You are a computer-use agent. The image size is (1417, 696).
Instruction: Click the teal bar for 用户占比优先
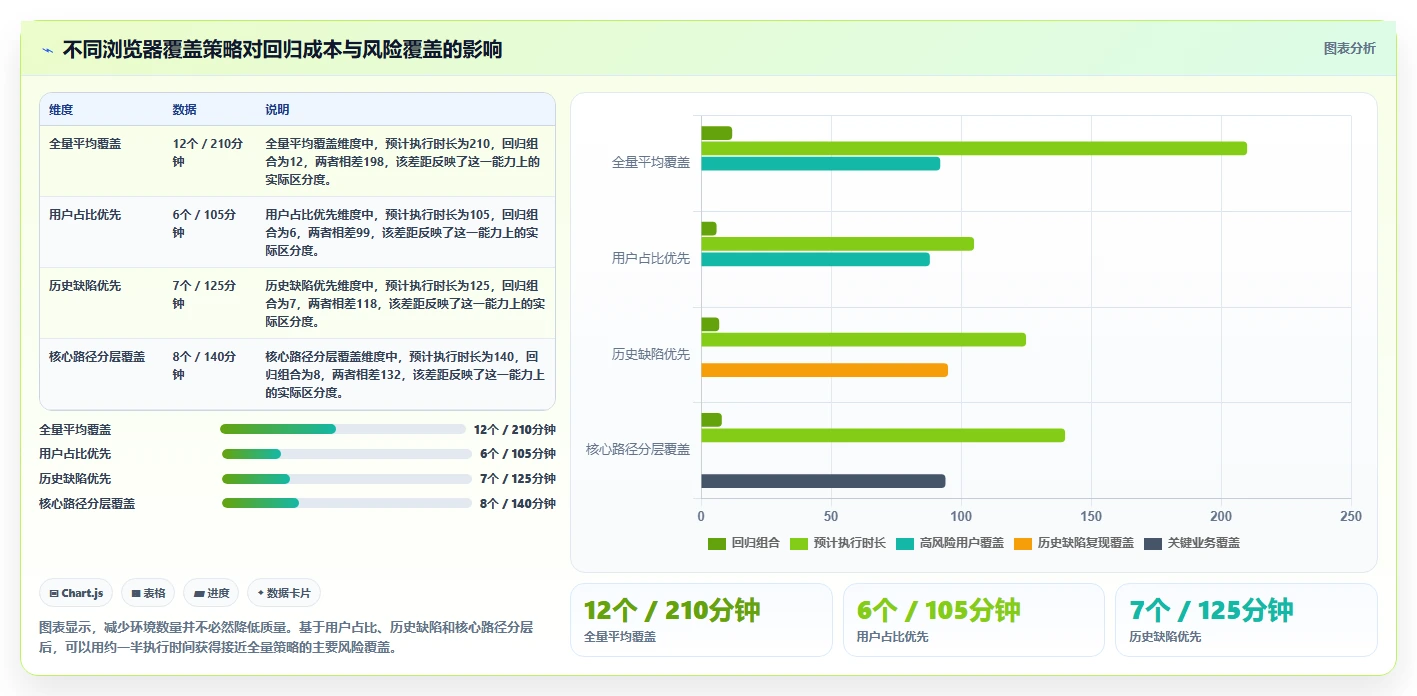coord(815,259)
